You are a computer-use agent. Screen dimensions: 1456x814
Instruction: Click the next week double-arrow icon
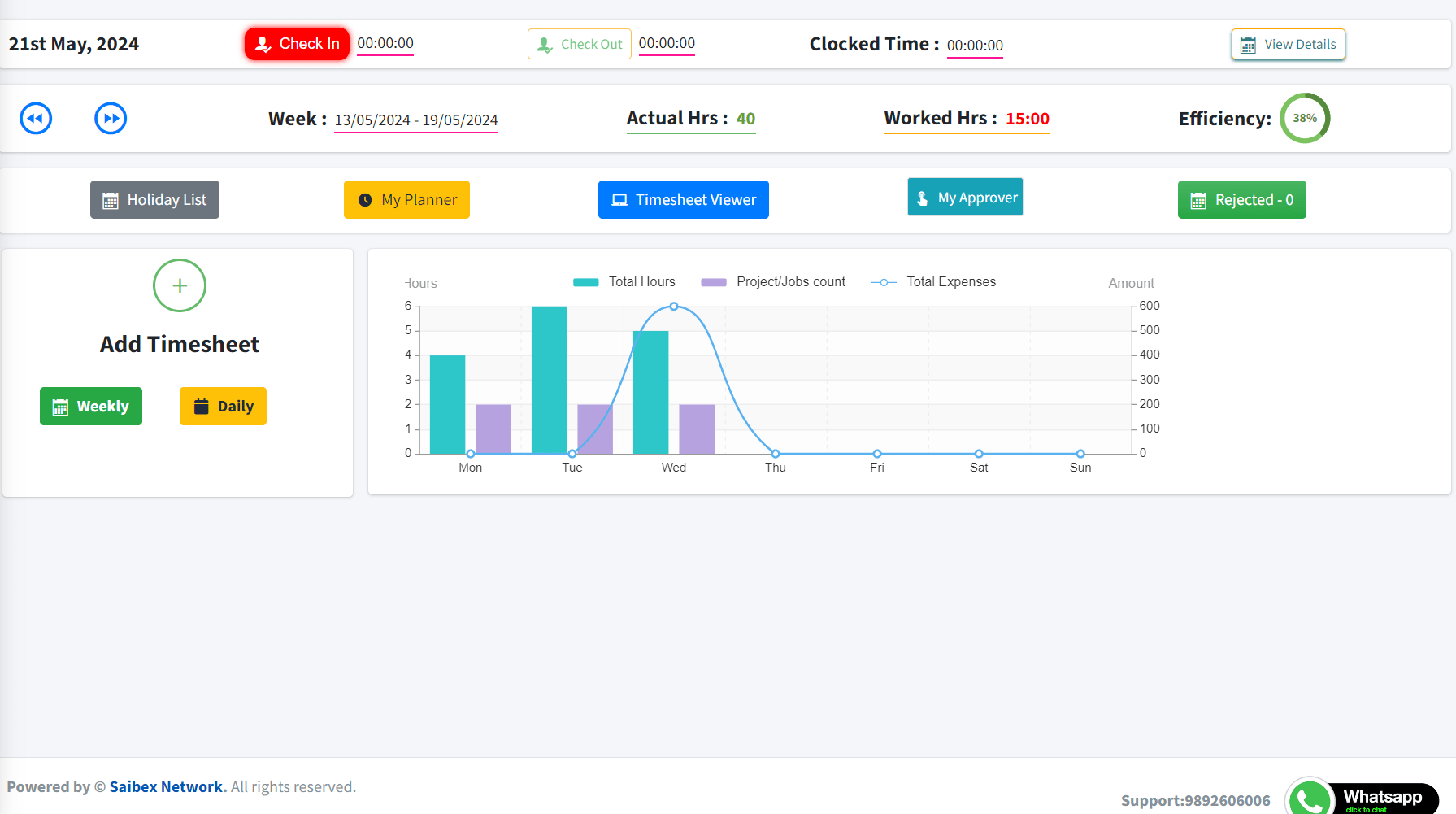pyautogui.click(x=111, y=118)
